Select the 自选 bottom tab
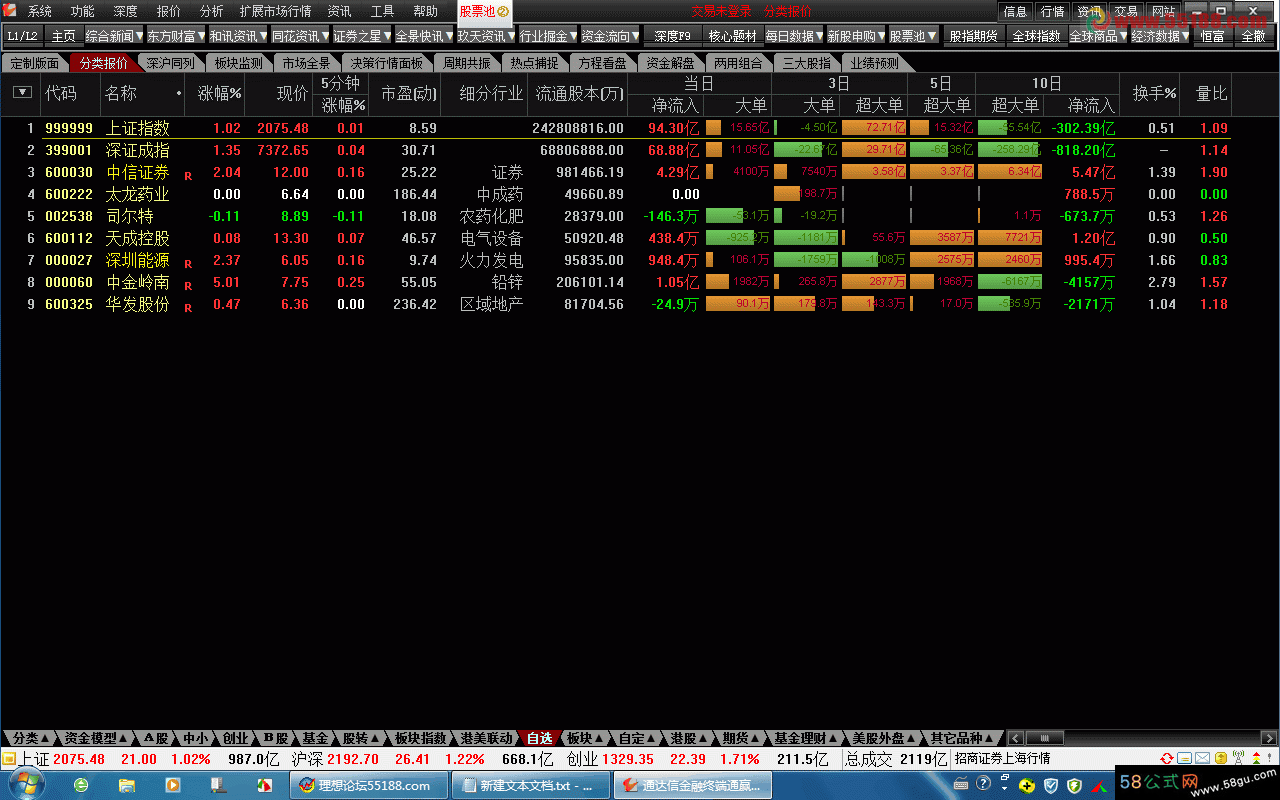Screen dimensions: 1280x800 [539, 738]
